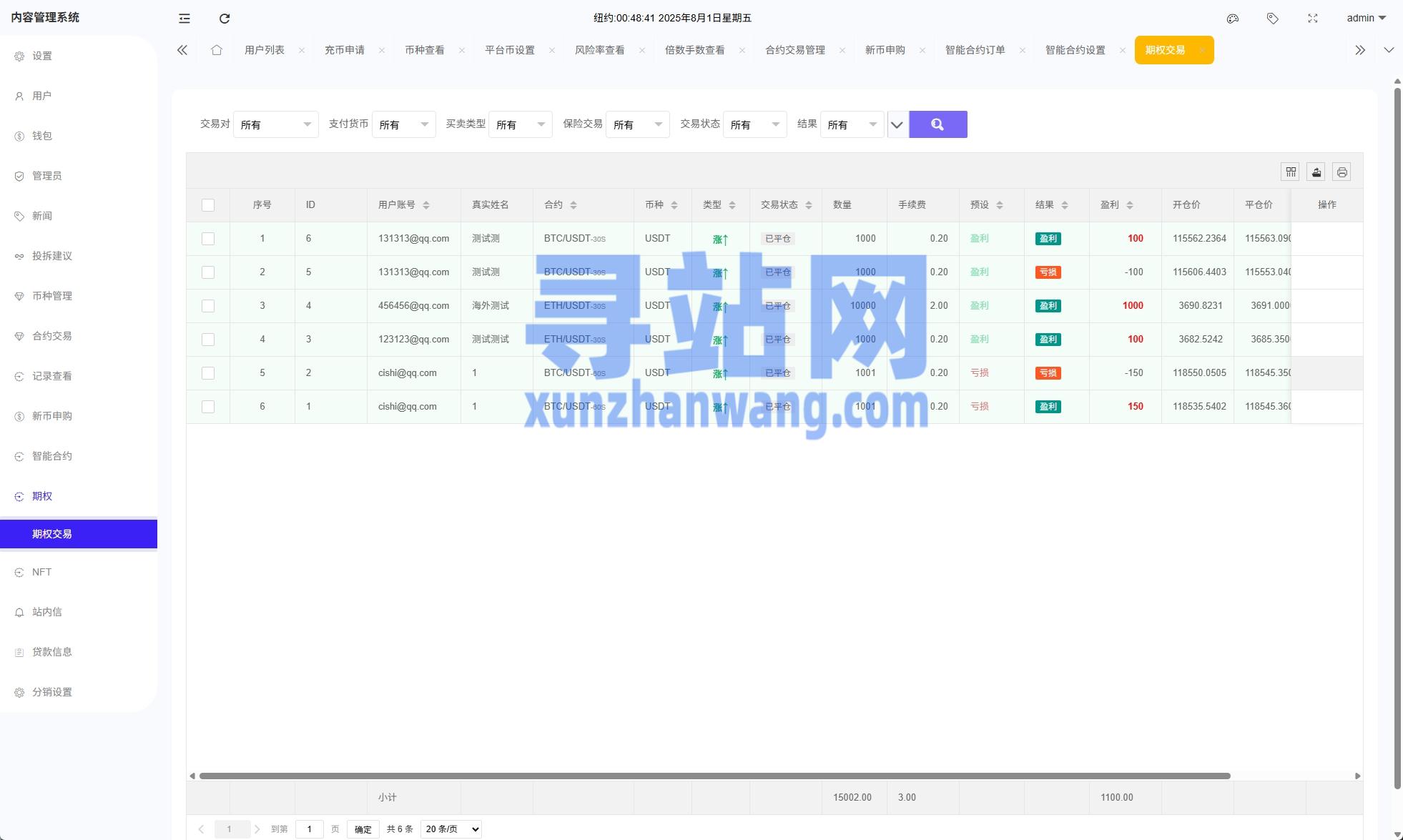Image resolution: width=1403 pixels, height=840 pixels.
Task: Enter fullscreen via the expand icon
Action: coord(1313,18)
